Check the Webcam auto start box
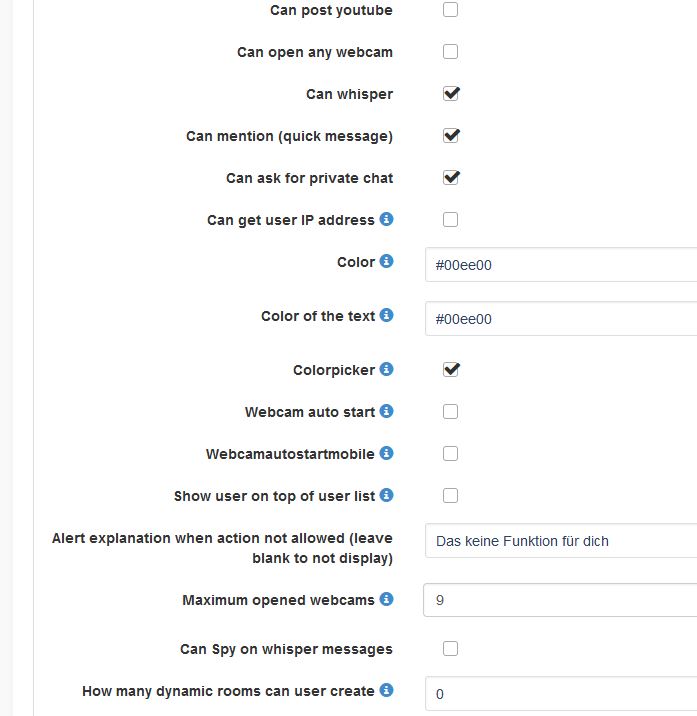The image size is (697, 716). coord(451,412)
